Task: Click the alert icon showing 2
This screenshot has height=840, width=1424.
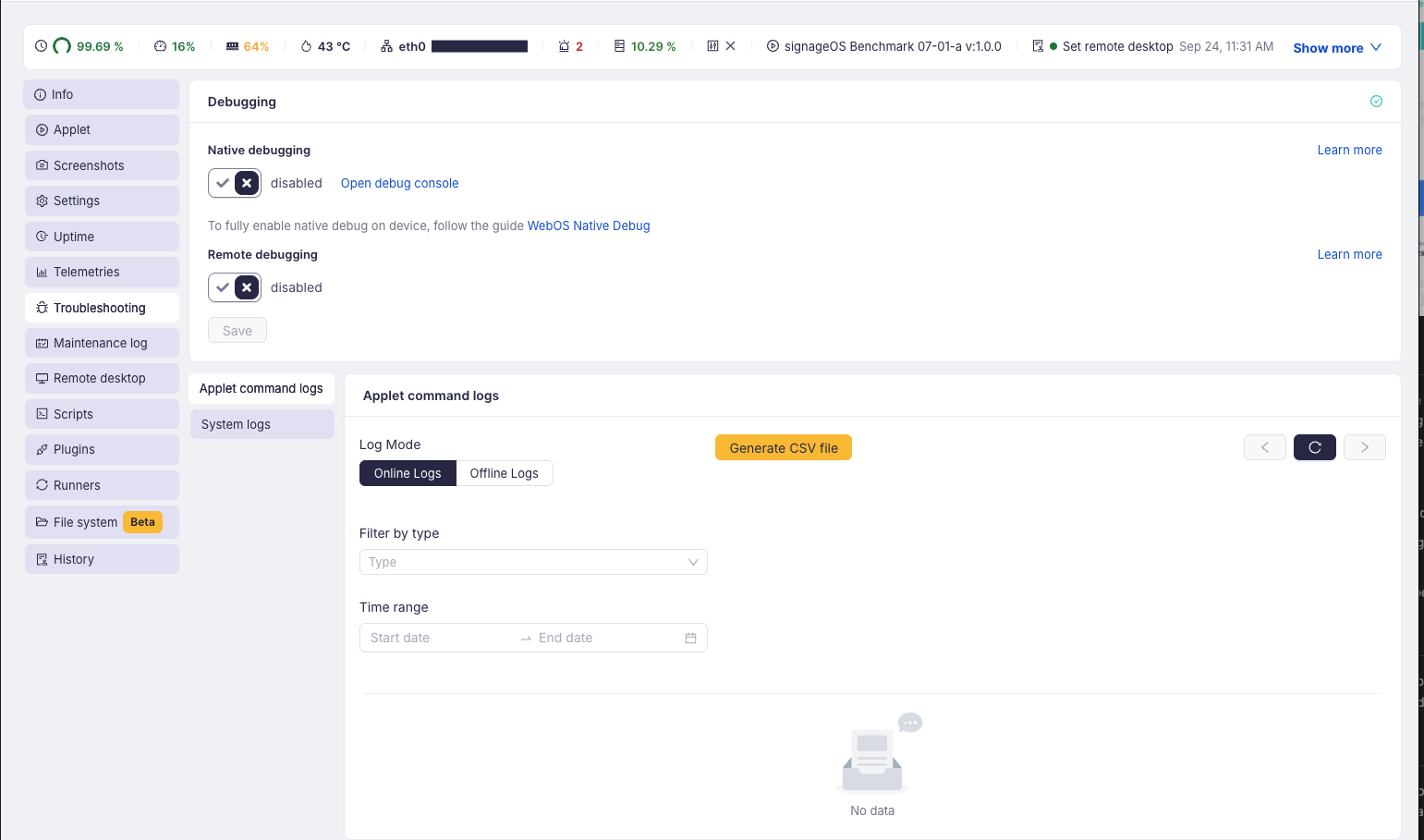Action: tap(564, 46)
